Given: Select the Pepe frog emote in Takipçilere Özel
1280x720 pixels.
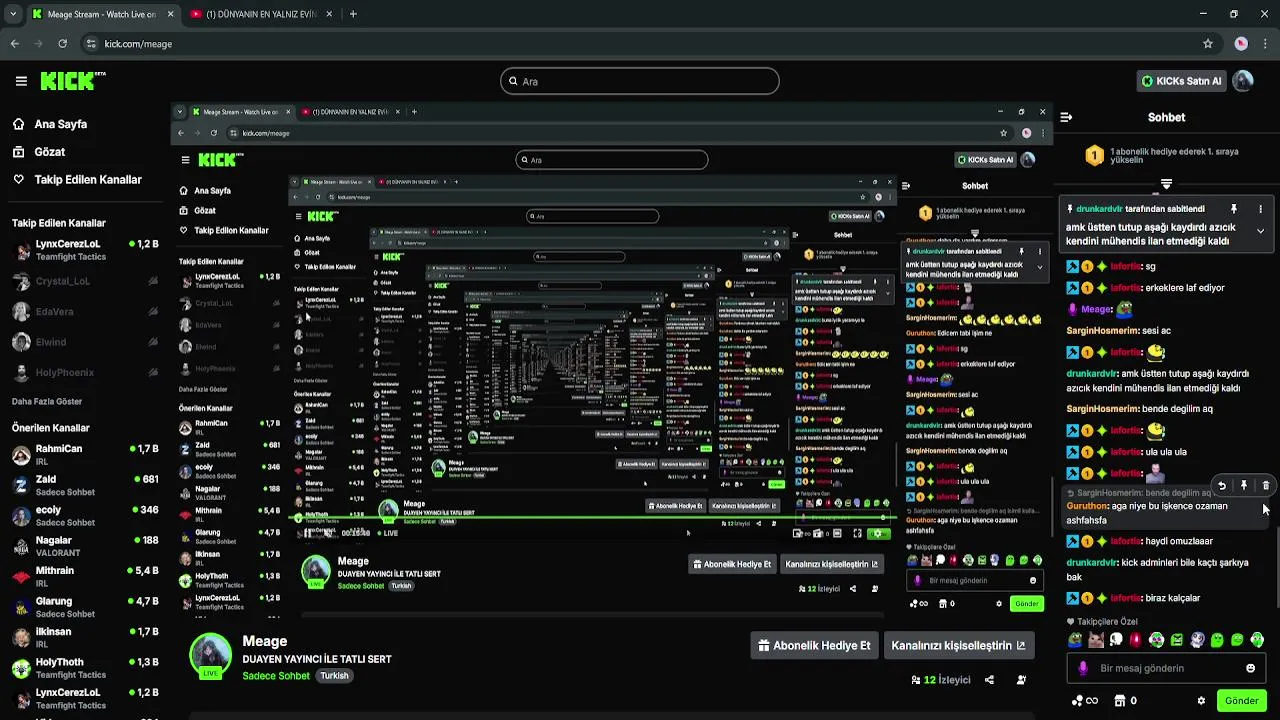Looking at the screenshot, I should [x=1076, y=640].
